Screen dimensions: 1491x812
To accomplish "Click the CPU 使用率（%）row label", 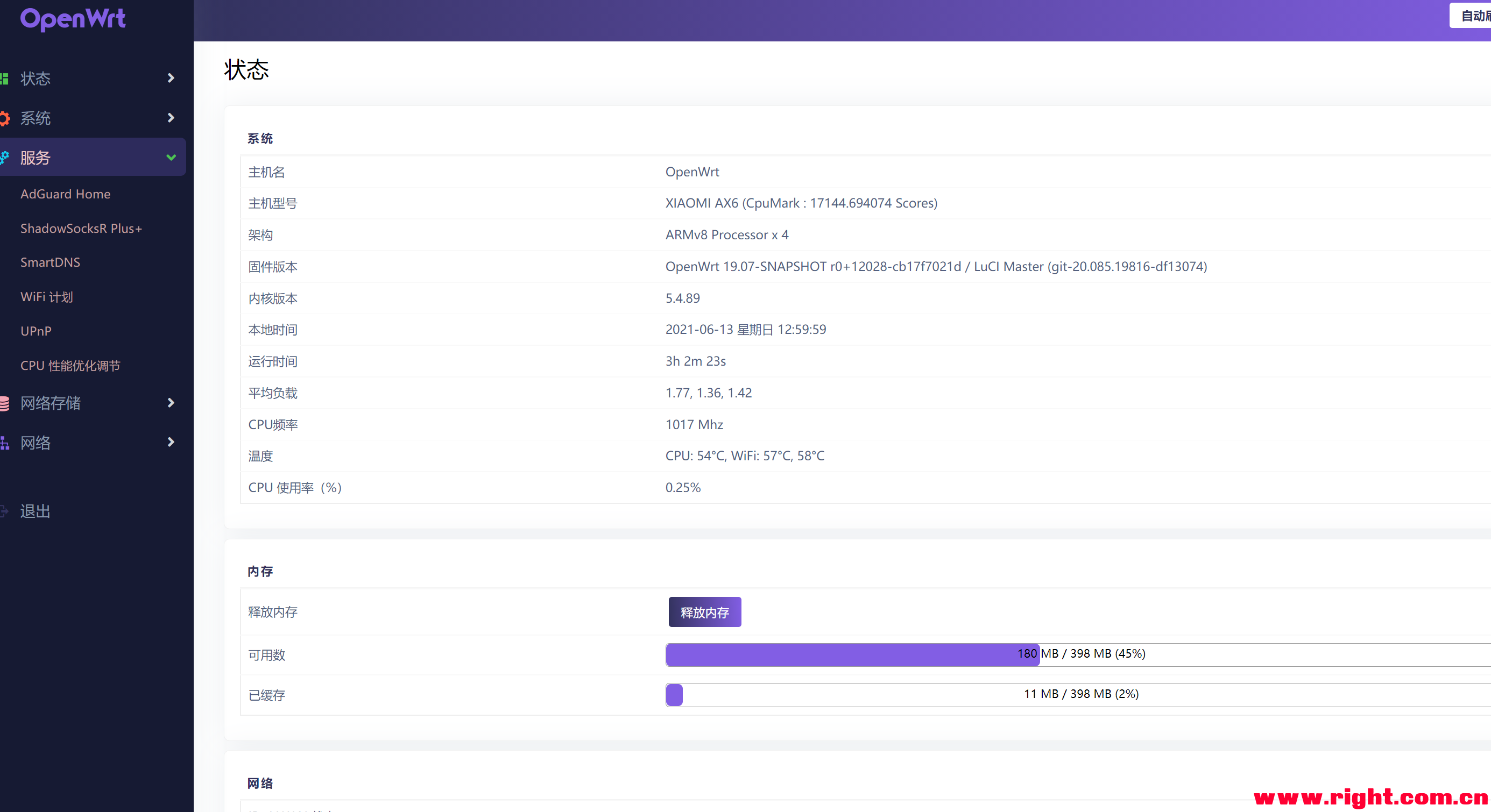I will pyautogui.click(x=295, y=488).
